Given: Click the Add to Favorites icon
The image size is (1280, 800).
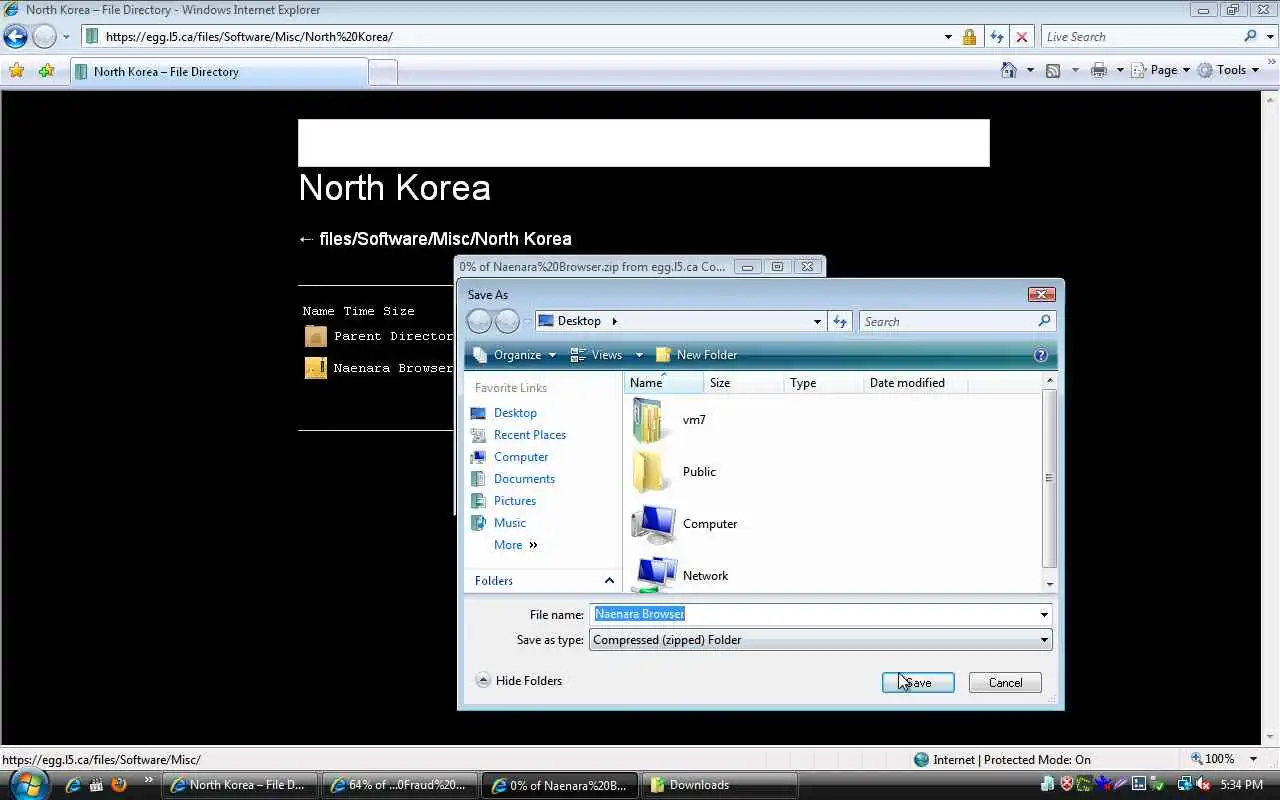Looking at the screenshot, I should pyautogui.click(x=46, y=71).
